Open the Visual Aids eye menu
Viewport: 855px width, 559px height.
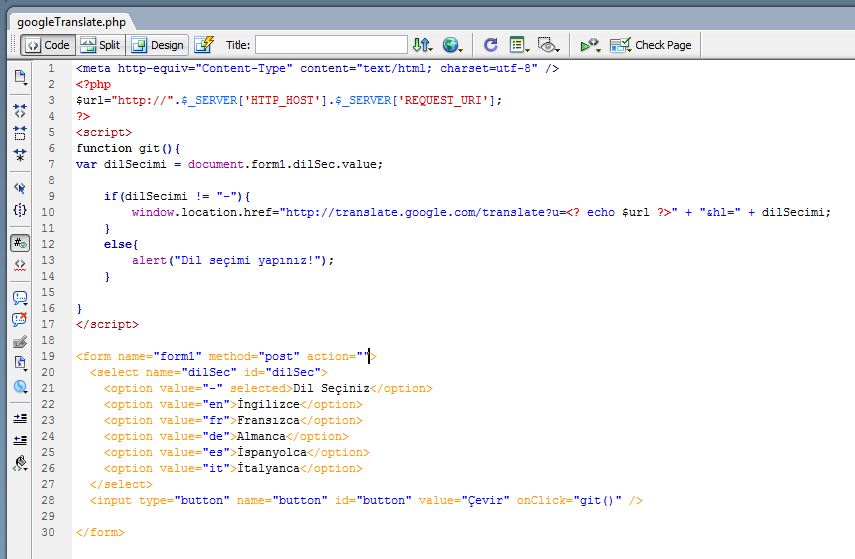click(548, 45)
